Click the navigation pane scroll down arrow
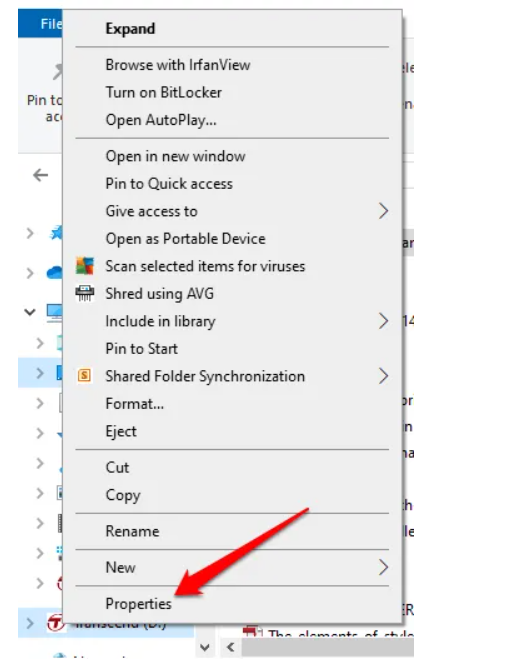507x663 pixels. pos(205,647)
